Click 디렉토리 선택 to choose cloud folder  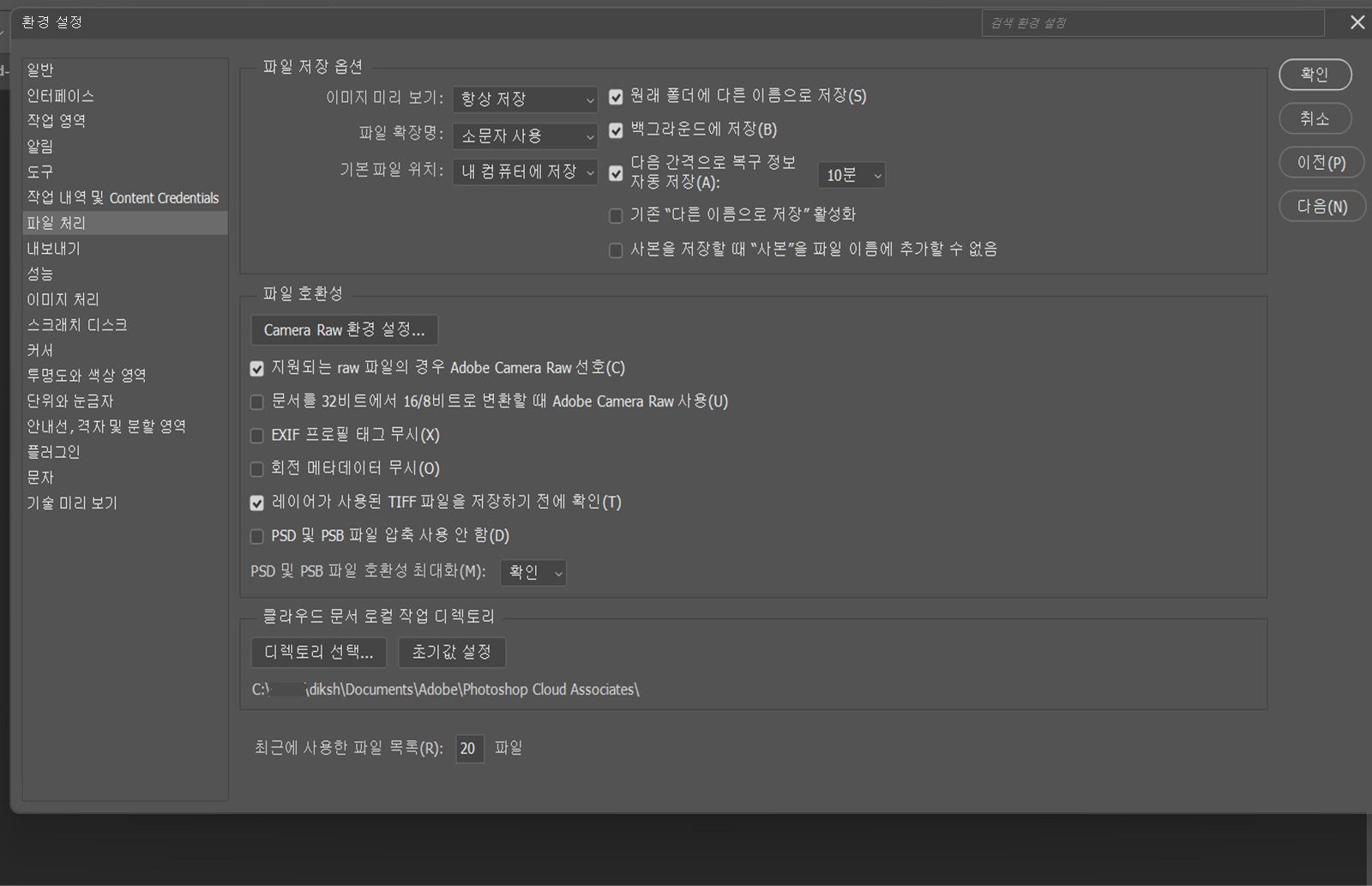[x=318, y=652]
